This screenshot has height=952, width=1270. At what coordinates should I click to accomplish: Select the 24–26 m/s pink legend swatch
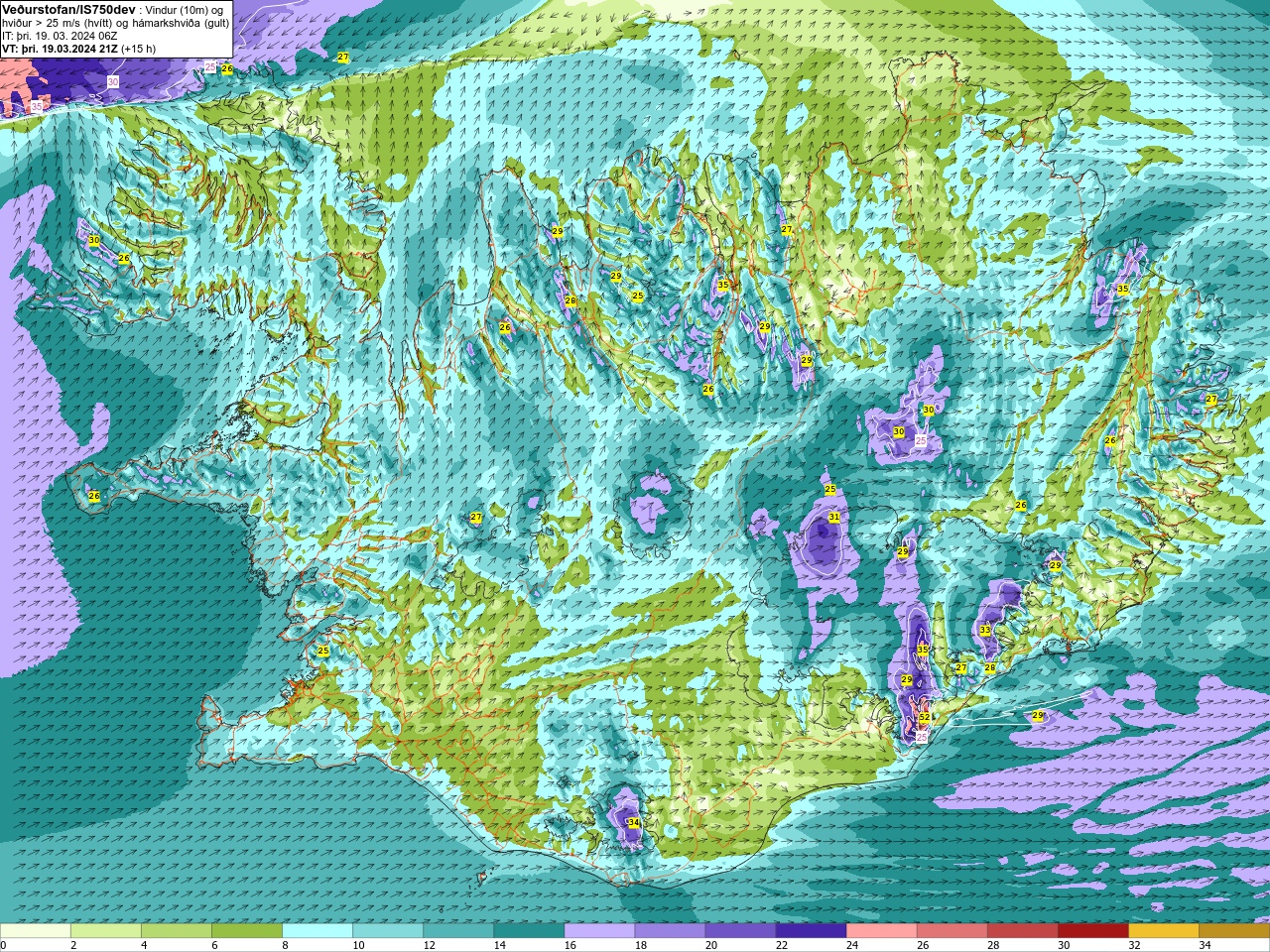click(x=881, y=930)
